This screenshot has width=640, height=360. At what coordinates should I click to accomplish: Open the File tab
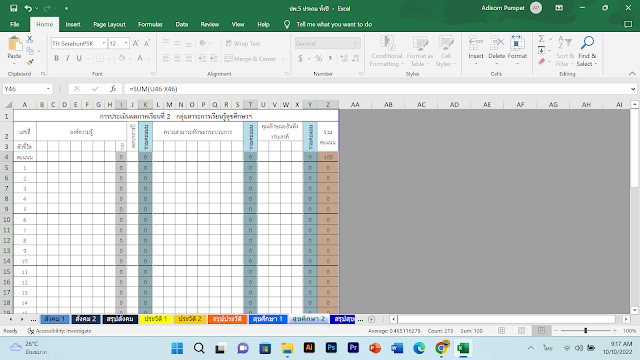click(15, 24)
